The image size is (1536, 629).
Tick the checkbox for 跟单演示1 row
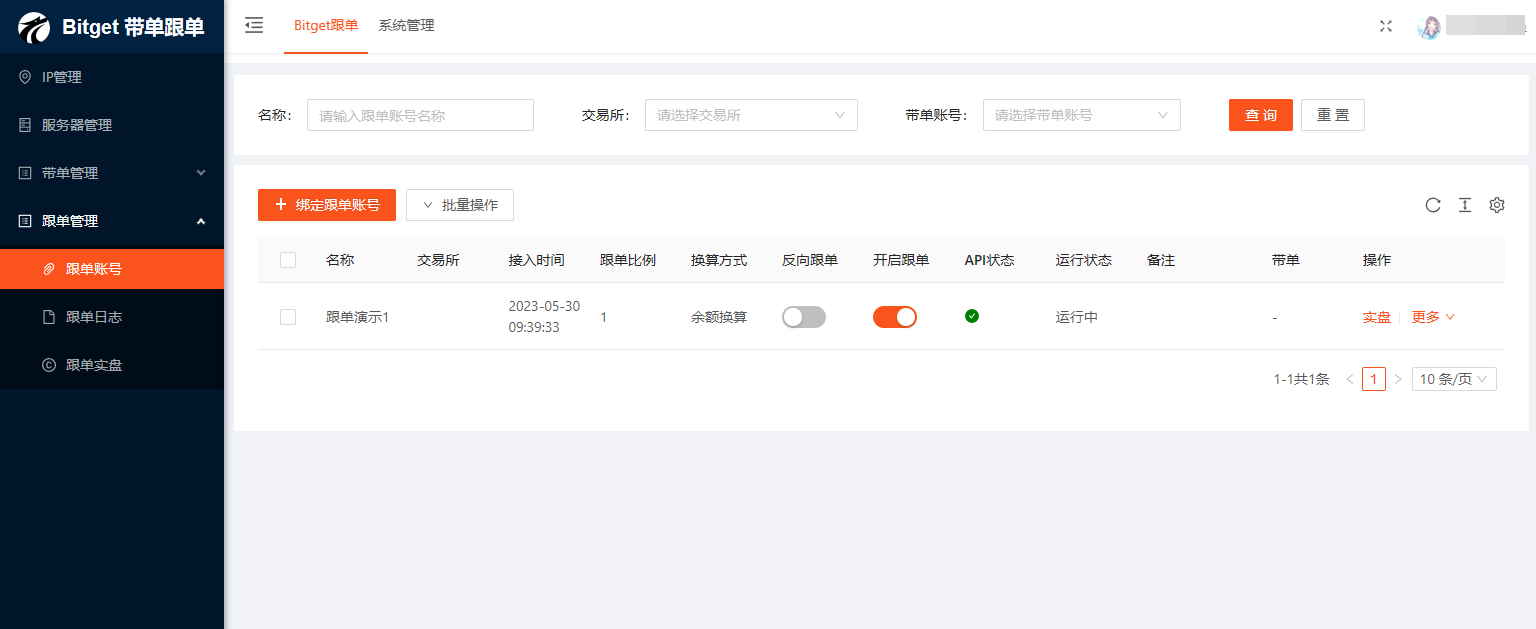pos(288,317)
